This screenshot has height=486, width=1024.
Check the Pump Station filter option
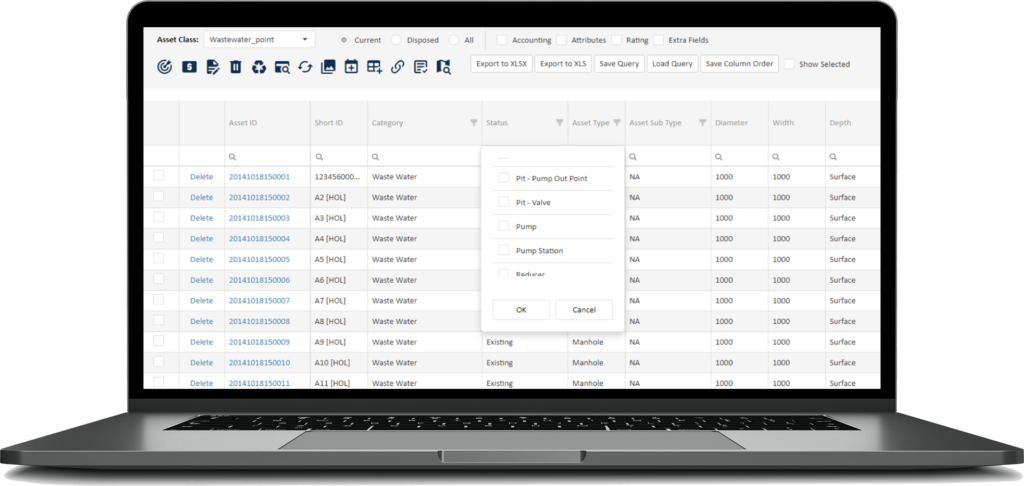pos(504,250)
